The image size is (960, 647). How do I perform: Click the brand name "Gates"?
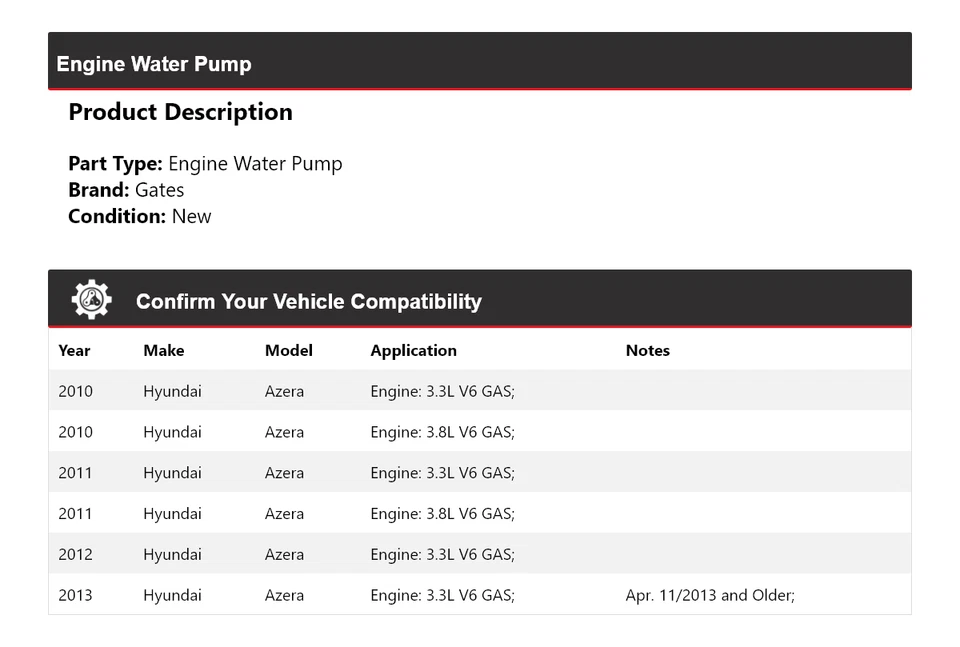coord(160,190)
